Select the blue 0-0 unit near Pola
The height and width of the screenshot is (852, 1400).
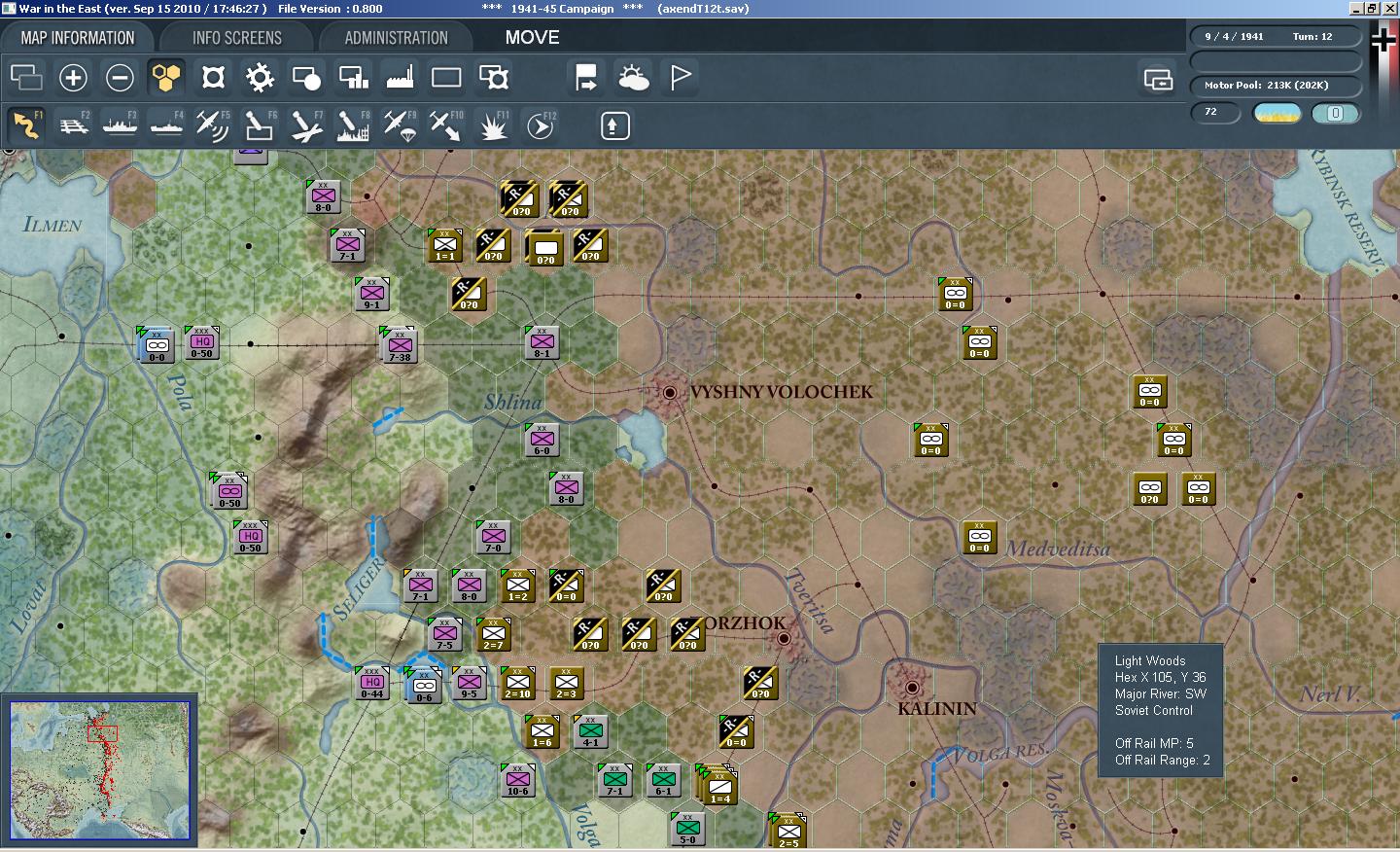pos(157,345)
